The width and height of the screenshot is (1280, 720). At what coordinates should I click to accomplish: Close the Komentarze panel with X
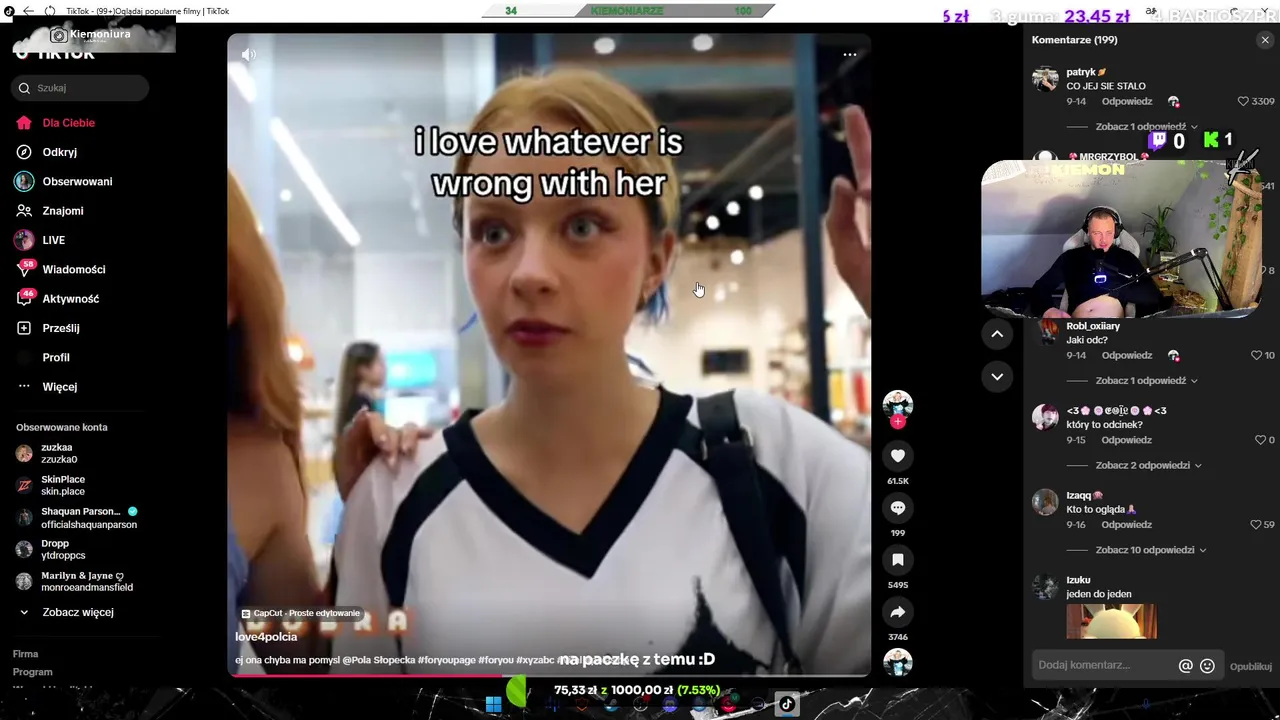click(x=1265, y=40)
